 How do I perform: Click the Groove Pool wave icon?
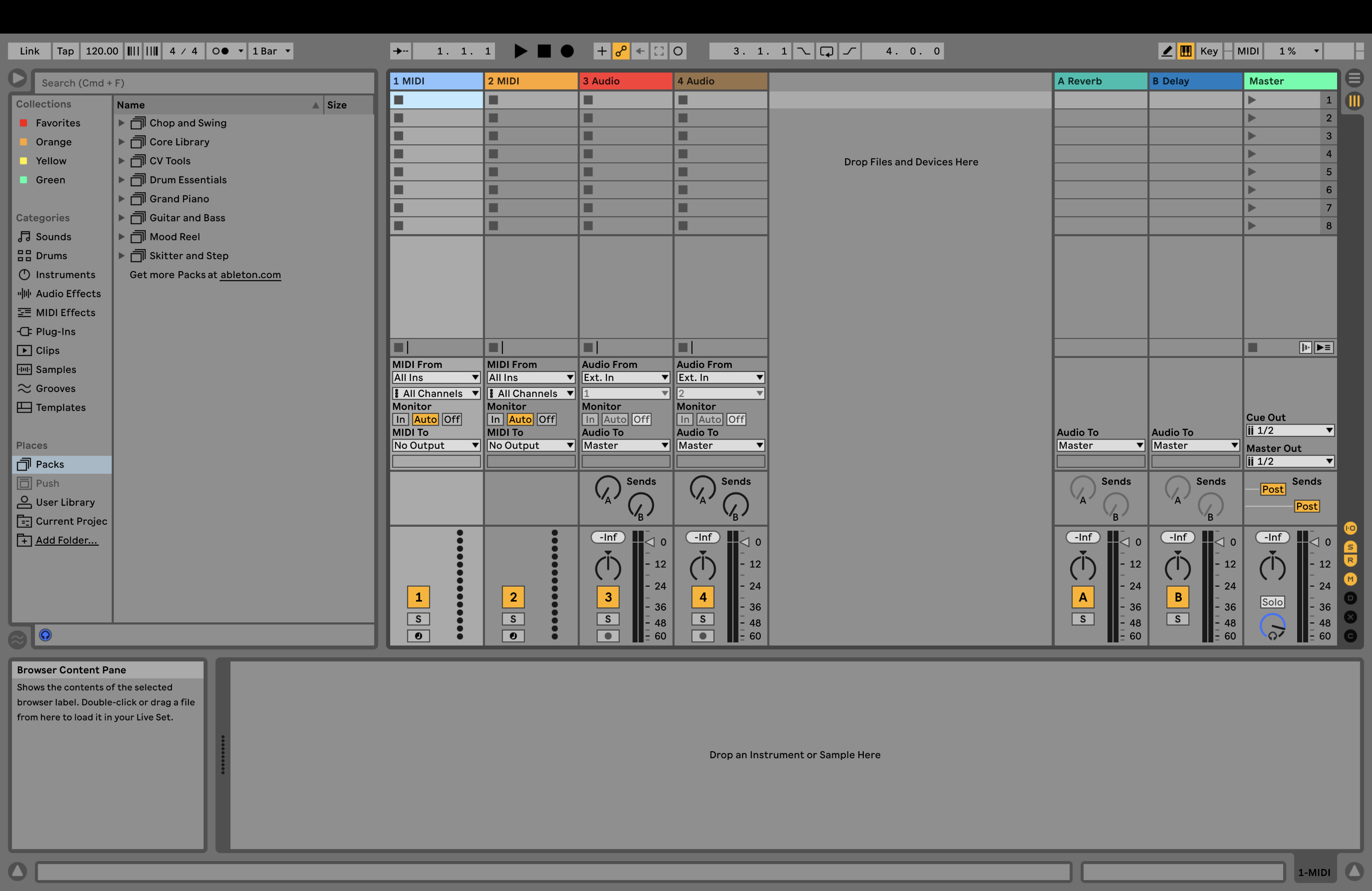[17, 639]
